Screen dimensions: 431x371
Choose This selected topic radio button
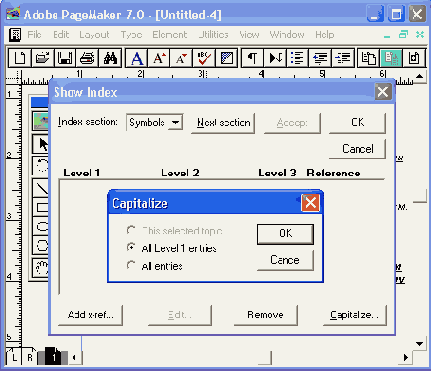click(131, 230)
